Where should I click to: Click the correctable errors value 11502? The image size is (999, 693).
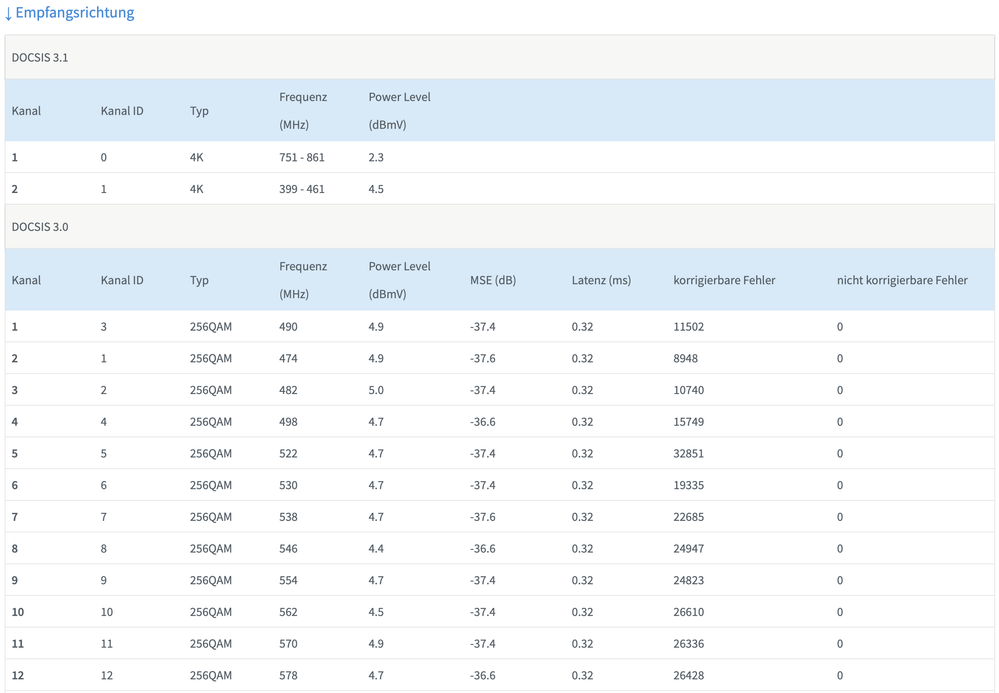click(x=688, y=327)
